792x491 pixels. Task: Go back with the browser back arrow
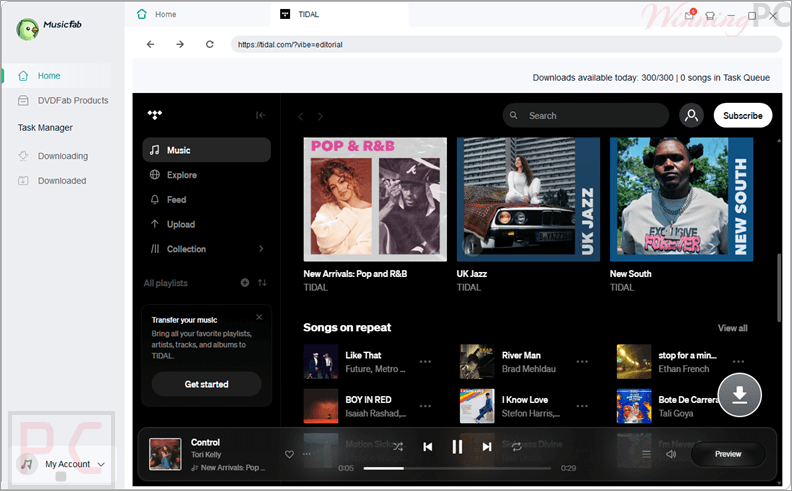click(x=151, y=44)
